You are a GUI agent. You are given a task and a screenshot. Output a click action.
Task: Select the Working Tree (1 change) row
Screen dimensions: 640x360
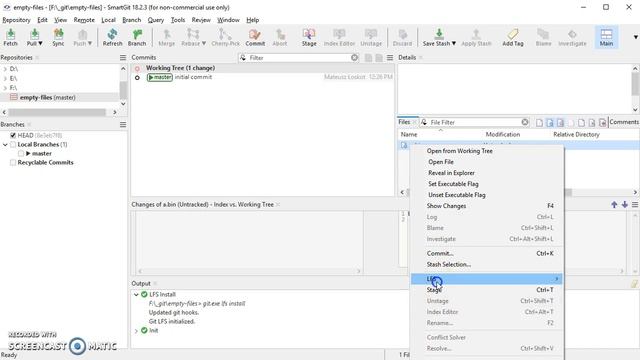coord(262,68)
